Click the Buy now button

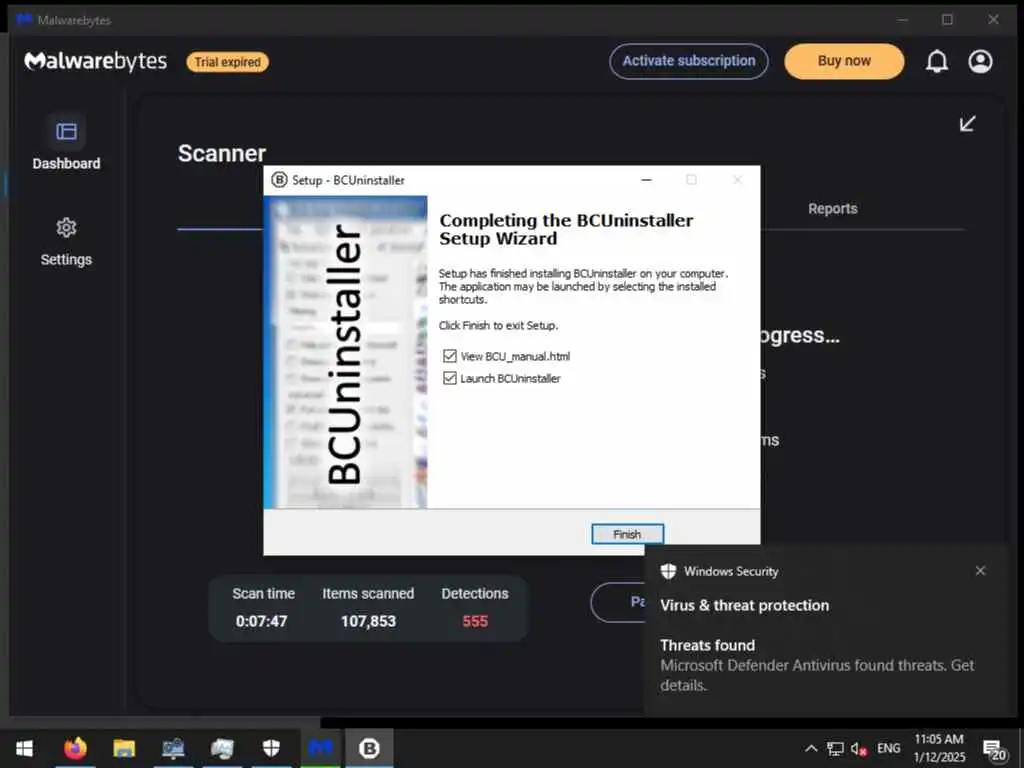(x=844, y=61)
